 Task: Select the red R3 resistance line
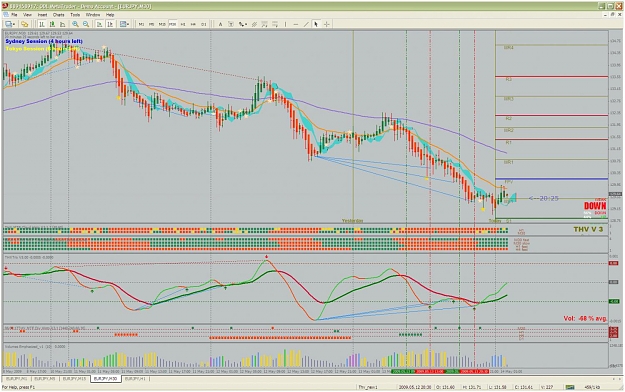tap(552, 77)
